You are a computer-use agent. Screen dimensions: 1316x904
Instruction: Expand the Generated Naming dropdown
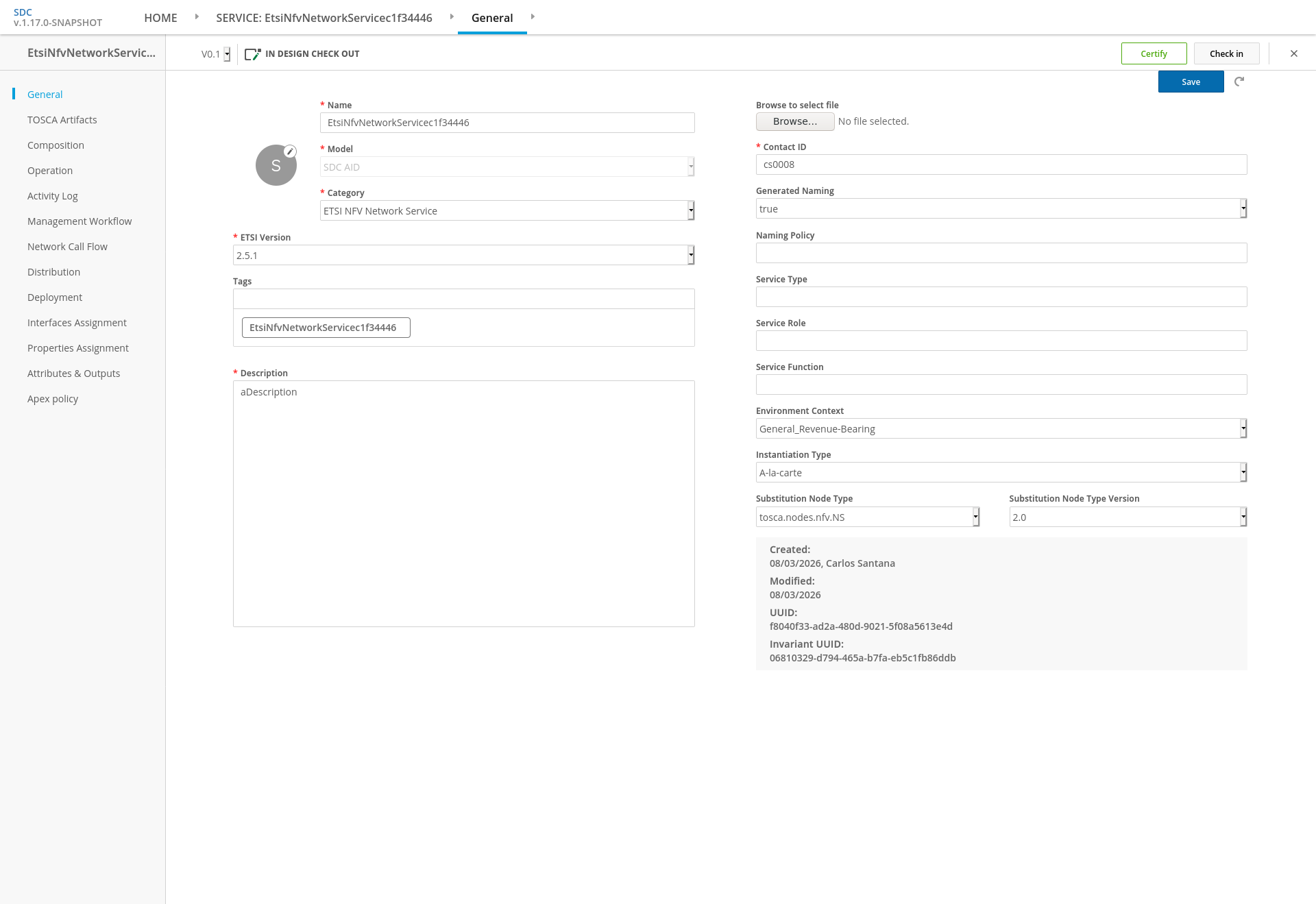coord(1001,208)
